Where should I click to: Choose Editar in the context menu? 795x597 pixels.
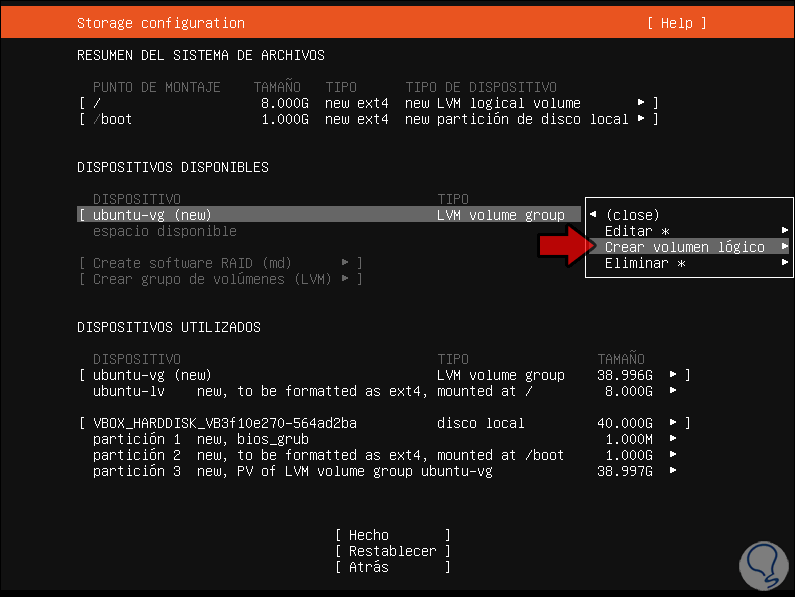point(637,231)
